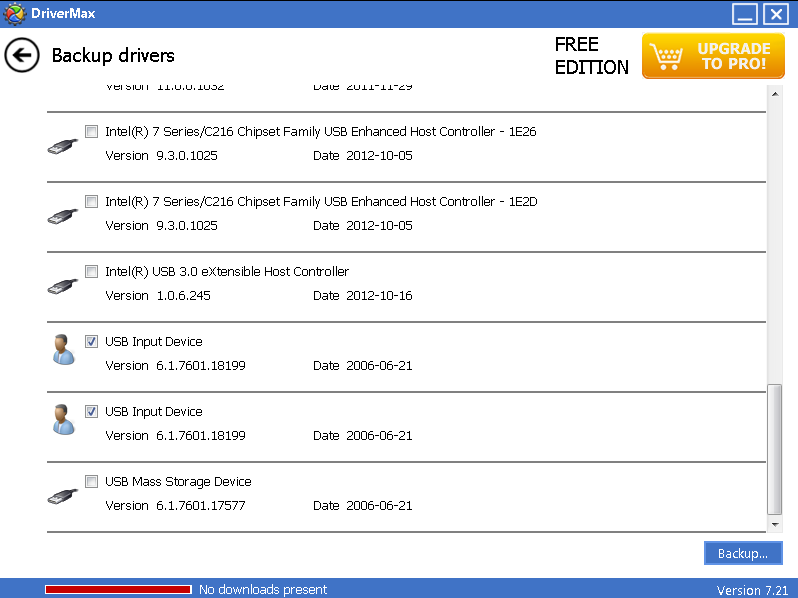Click the red download progress bar
798x598 pixels.
(118, 589)
